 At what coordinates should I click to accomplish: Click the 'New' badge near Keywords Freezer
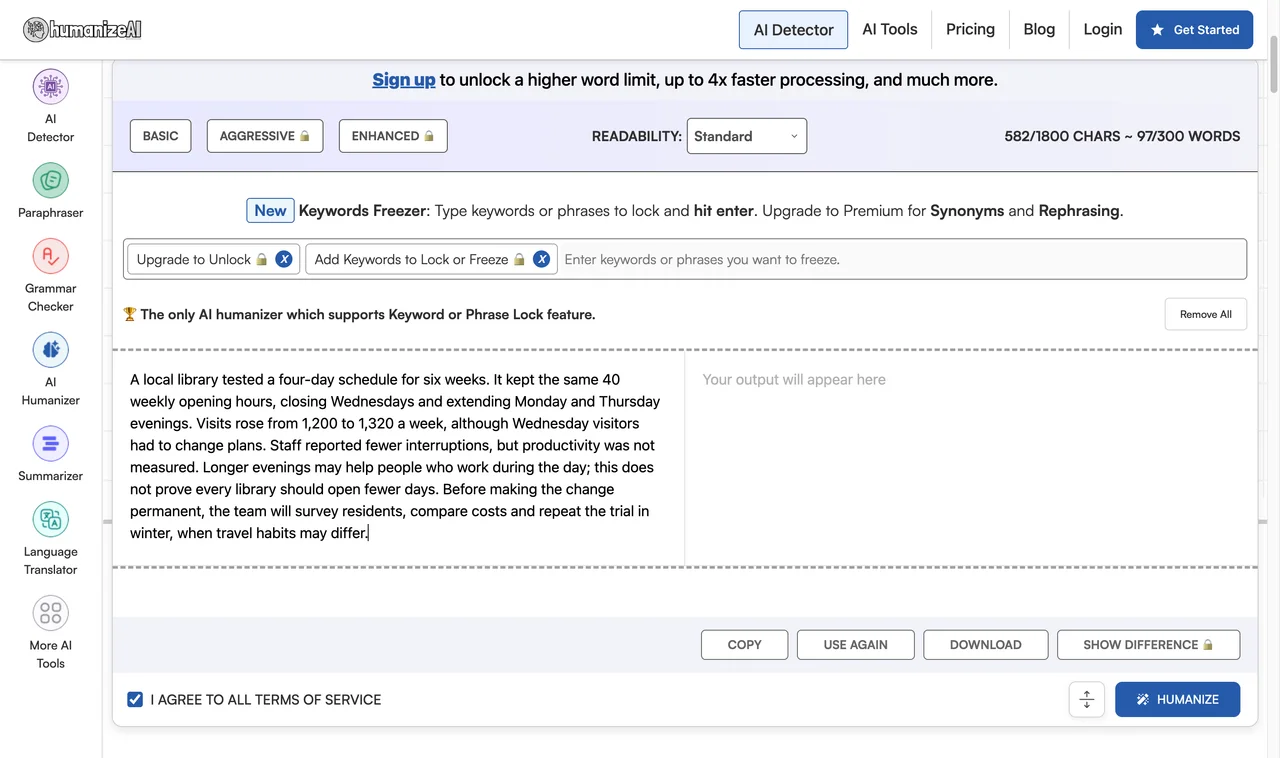point(270,210)
